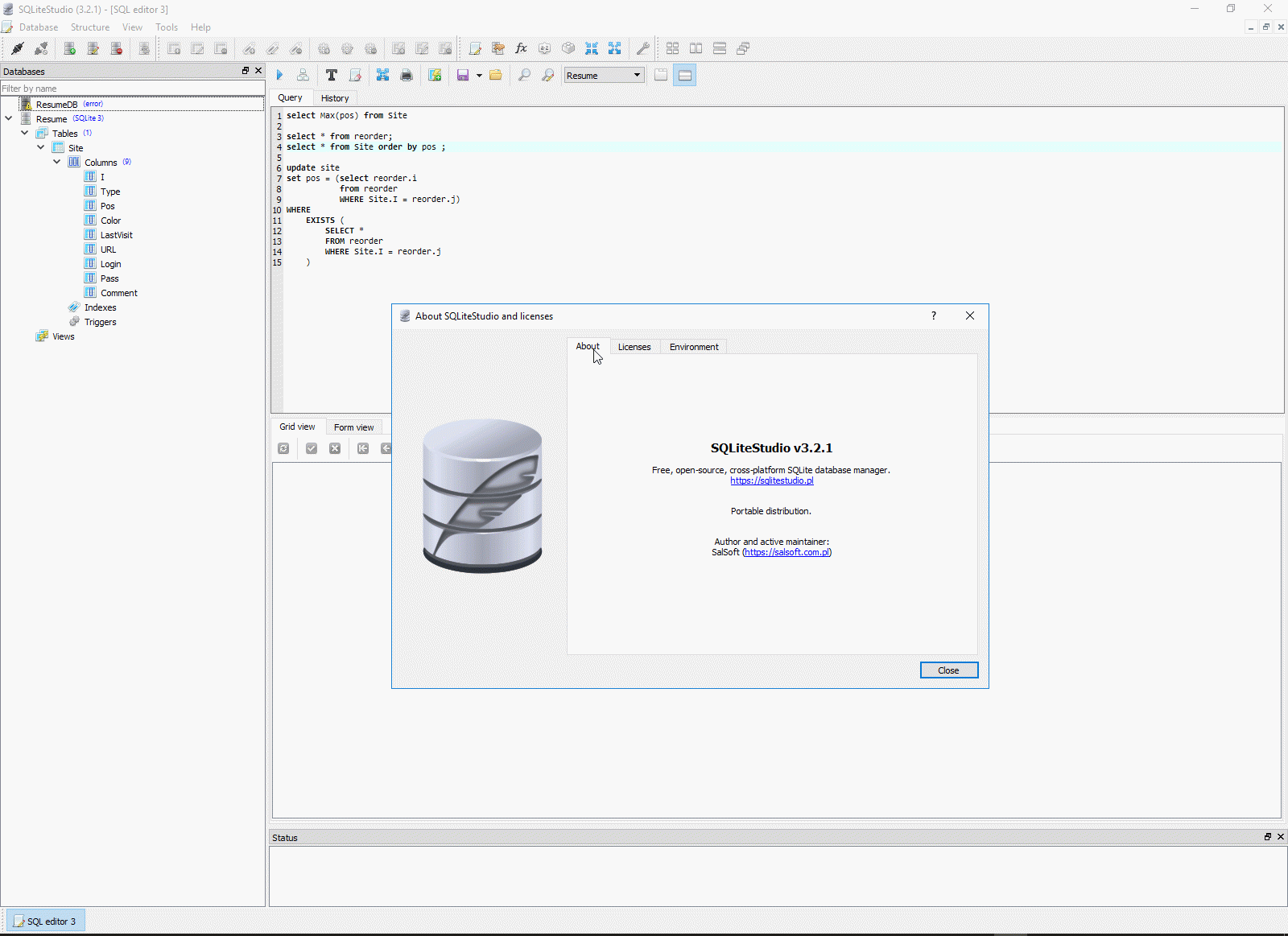Open configuration dialog with wrench icon
The height and width of the screenshot is (936, 1288).
coord(642,48)
